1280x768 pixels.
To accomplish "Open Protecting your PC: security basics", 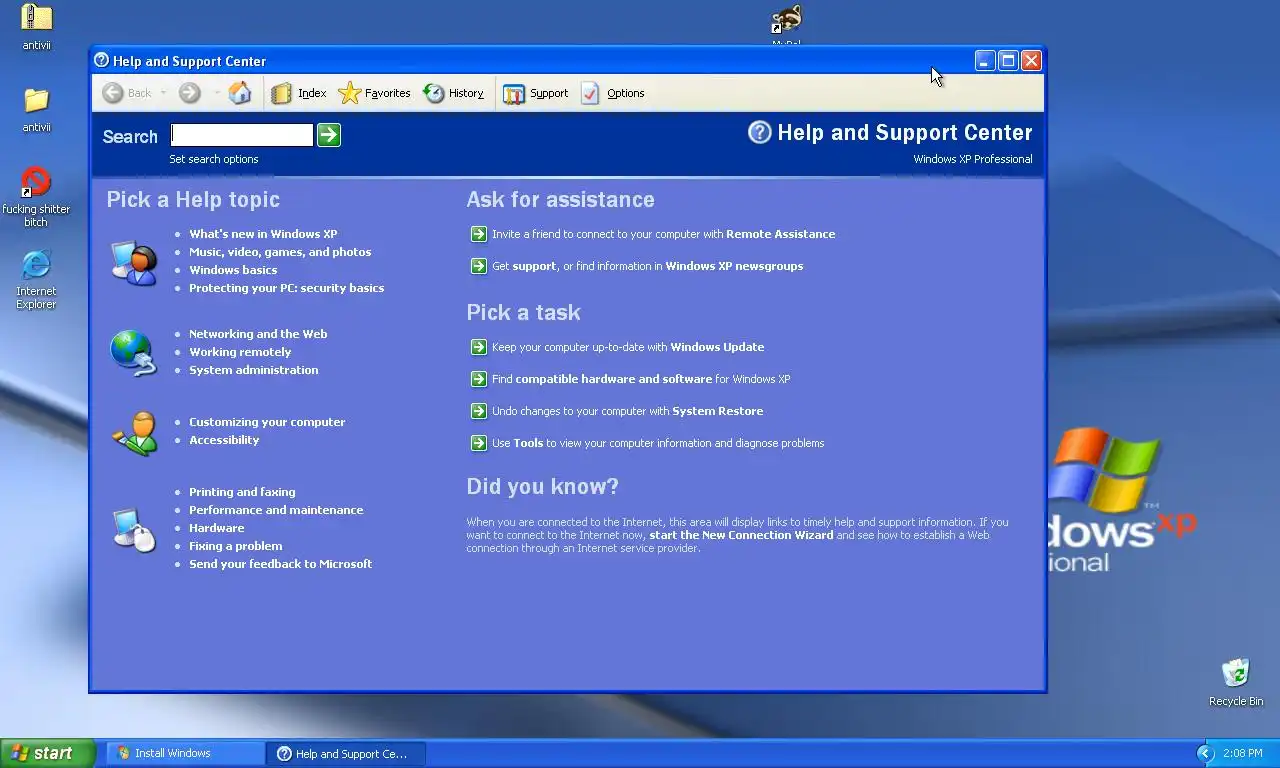I will (287, 288).
